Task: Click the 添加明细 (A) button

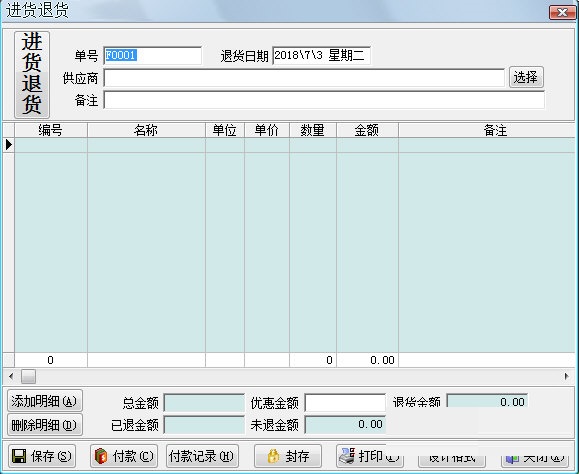Action: point(45,401)
